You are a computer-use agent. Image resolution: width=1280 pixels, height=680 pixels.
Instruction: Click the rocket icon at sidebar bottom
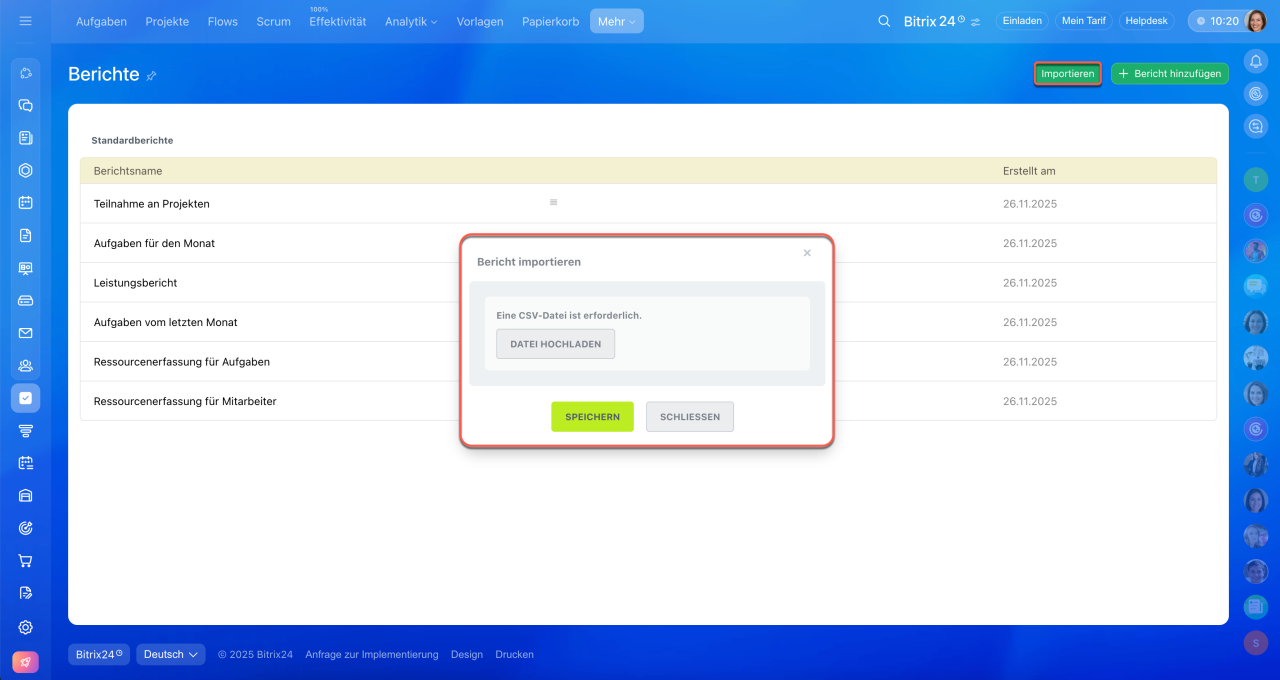point(26,662)
